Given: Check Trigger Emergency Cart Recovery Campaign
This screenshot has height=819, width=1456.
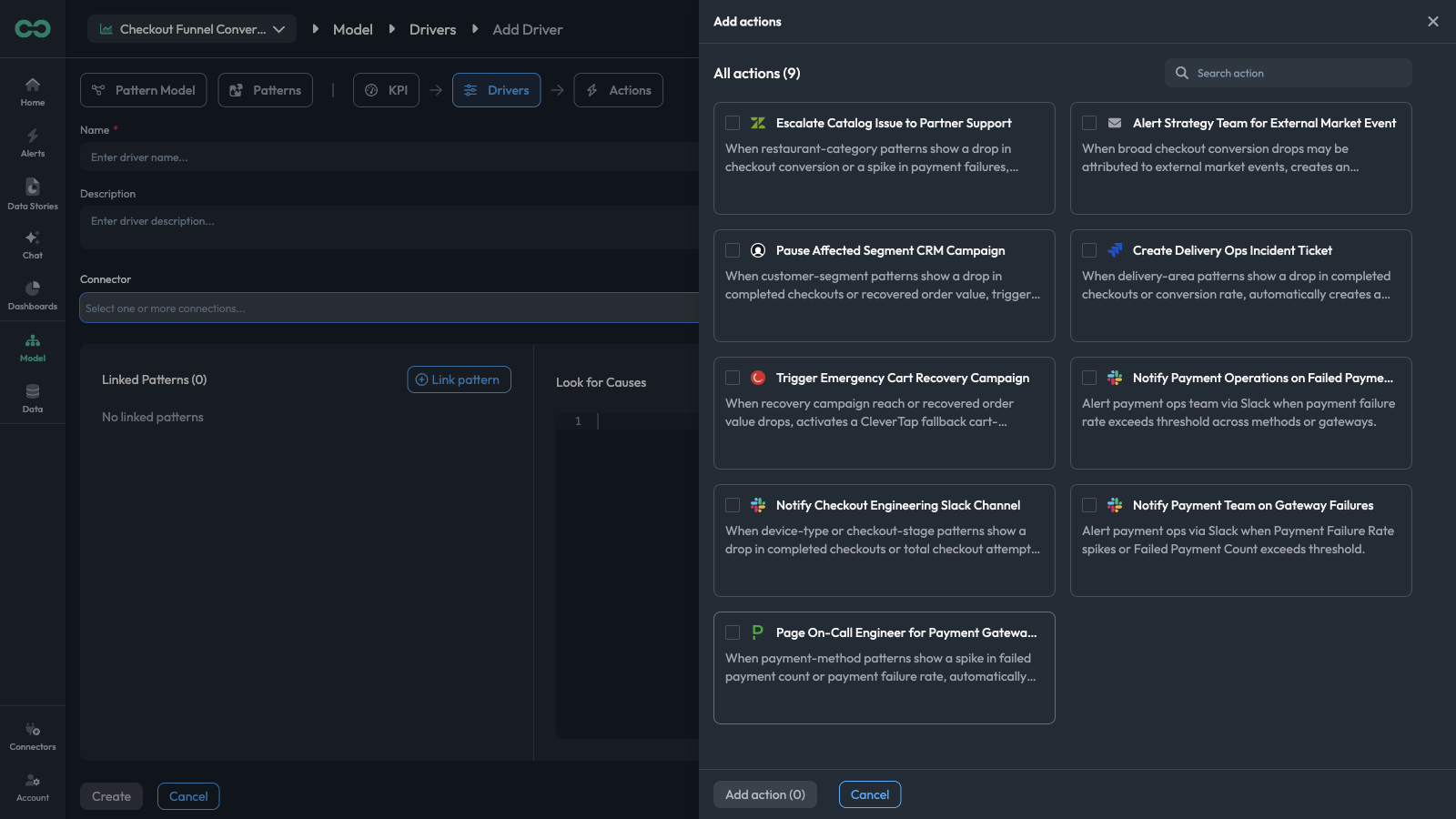Looking at the screenshot, I should tap(733, 378).
